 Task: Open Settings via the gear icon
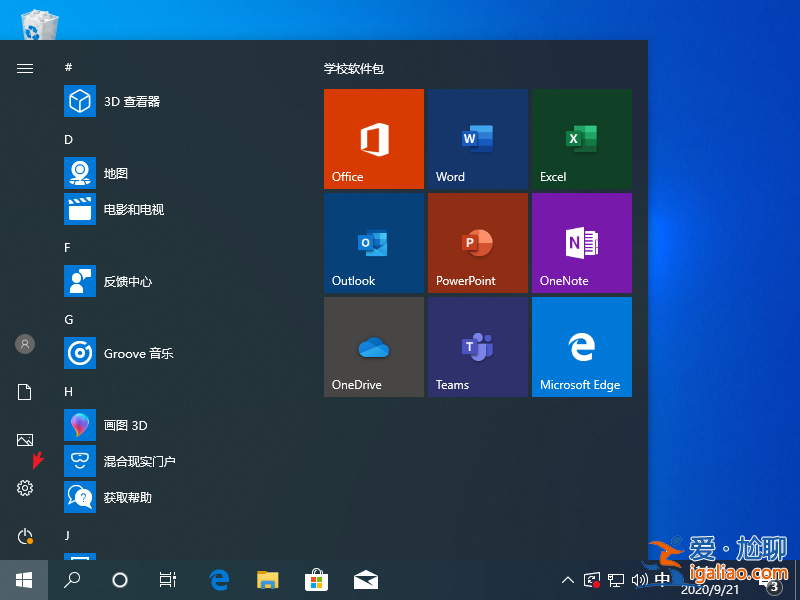pos(24,488)
